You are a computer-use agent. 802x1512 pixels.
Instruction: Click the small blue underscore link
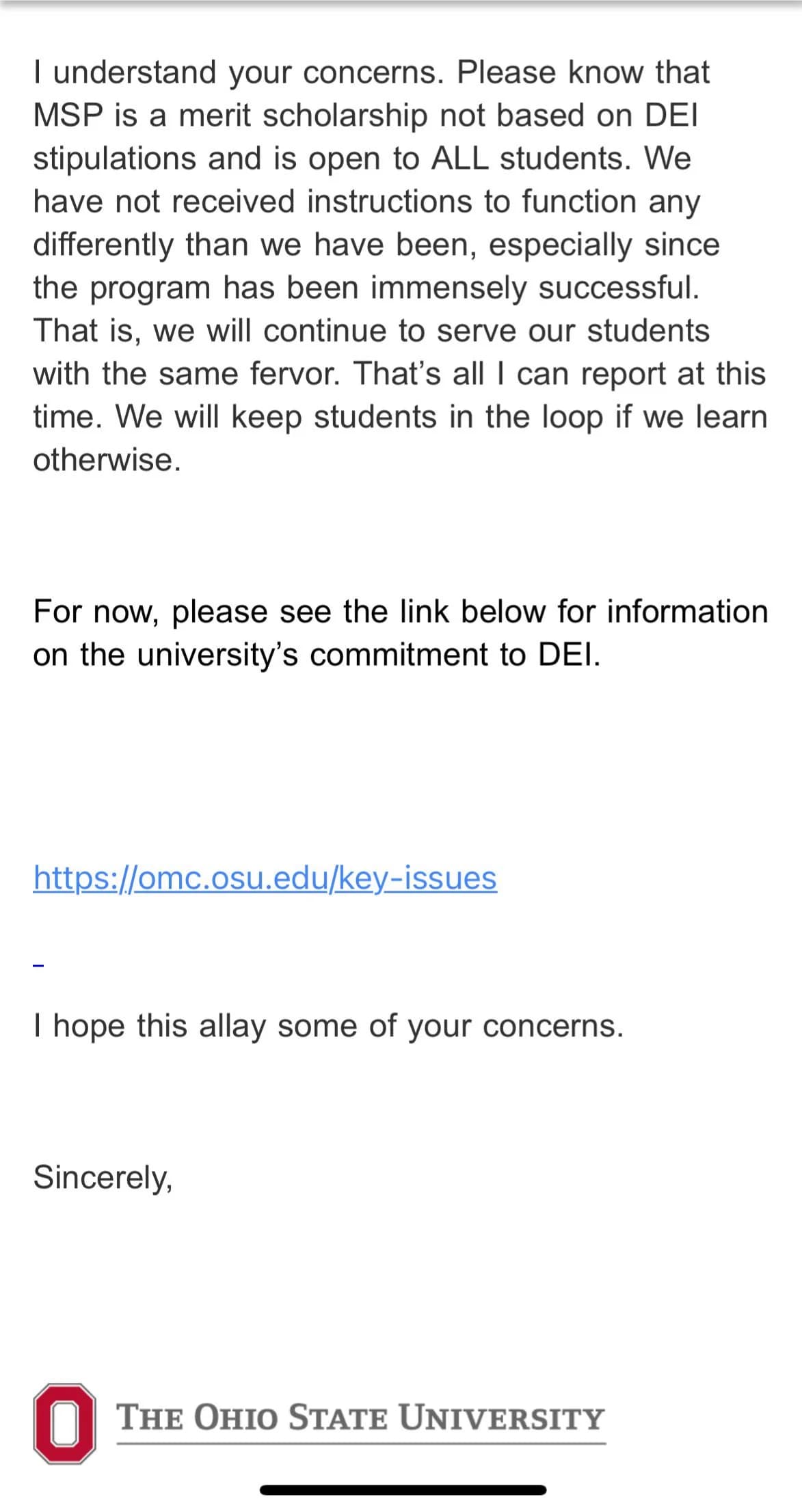39,965
